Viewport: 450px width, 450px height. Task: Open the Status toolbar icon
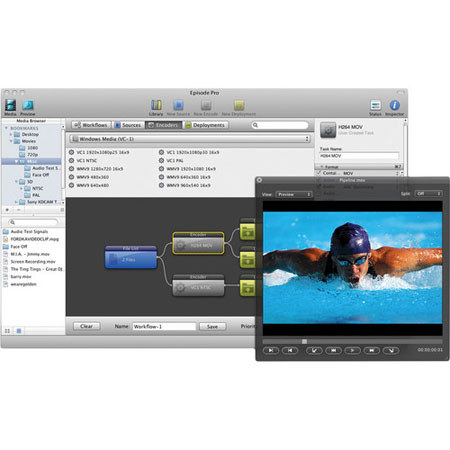click(x=375, y=105)
